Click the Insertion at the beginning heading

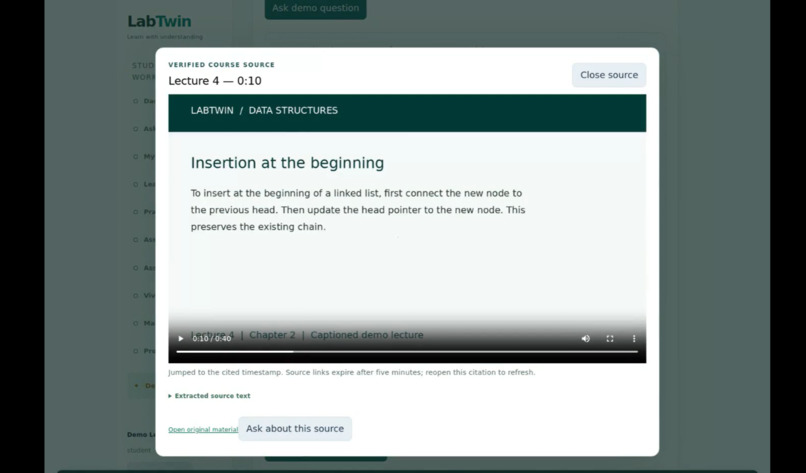click(x=287, y=163)
